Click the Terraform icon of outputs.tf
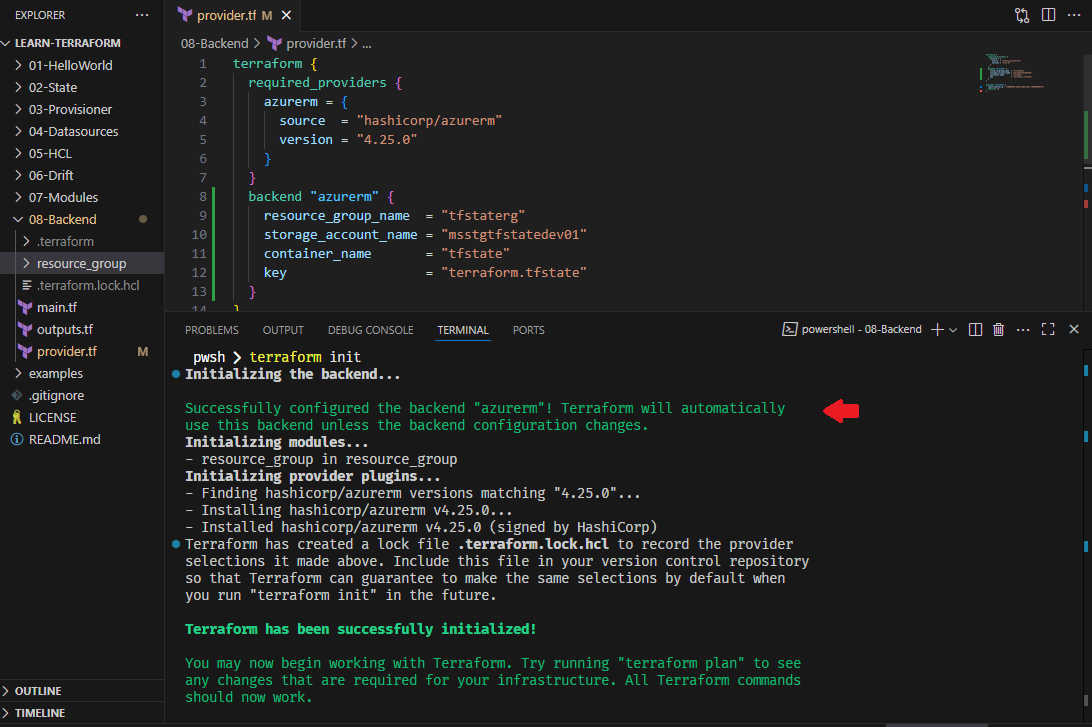This screenshot has width=1092, height=727. tap(25, 329)
